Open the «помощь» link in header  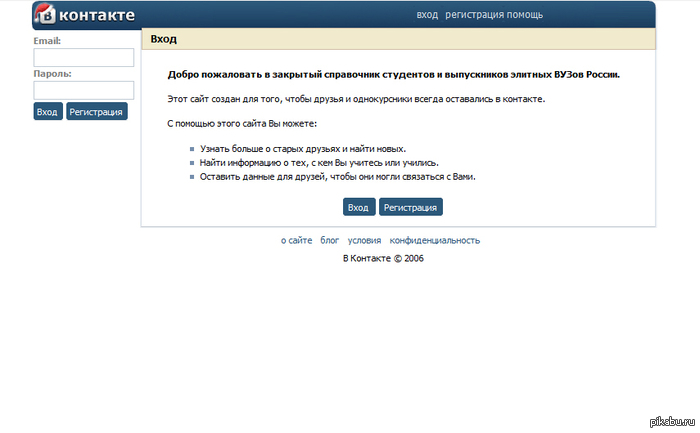pyautogui.click(x=525, y=15)
